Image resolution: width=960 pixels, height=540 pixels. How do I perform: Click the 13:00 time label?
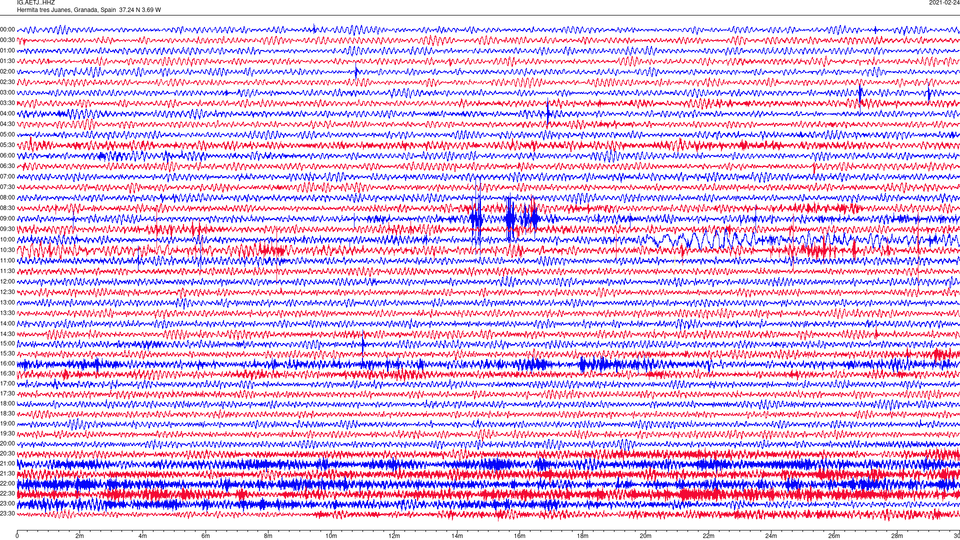7,302
